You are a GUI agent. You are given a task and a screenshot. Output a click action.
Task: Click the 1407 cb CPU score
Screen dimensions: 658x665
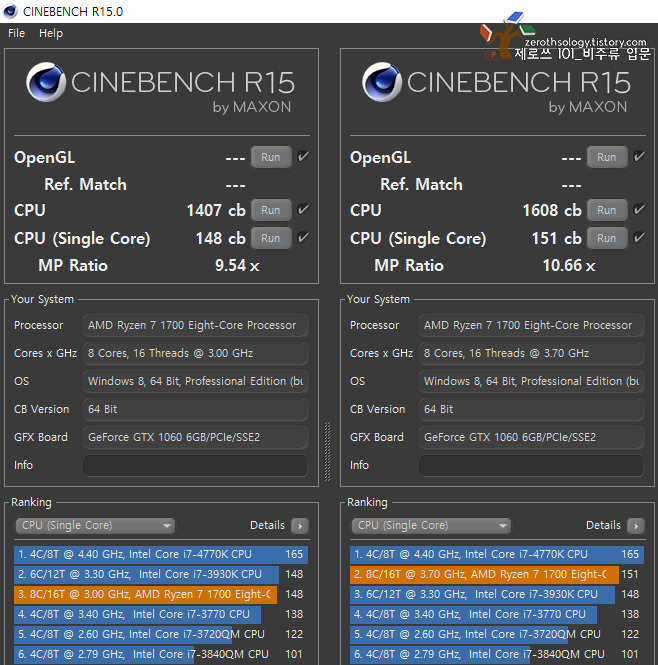[x=216, y=210]
